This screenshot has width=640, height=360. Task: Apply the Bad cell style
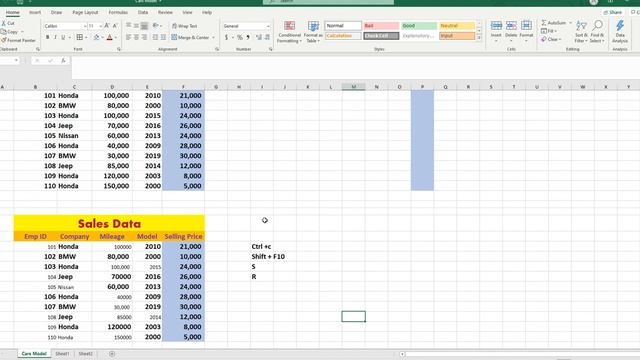(381, 26)
